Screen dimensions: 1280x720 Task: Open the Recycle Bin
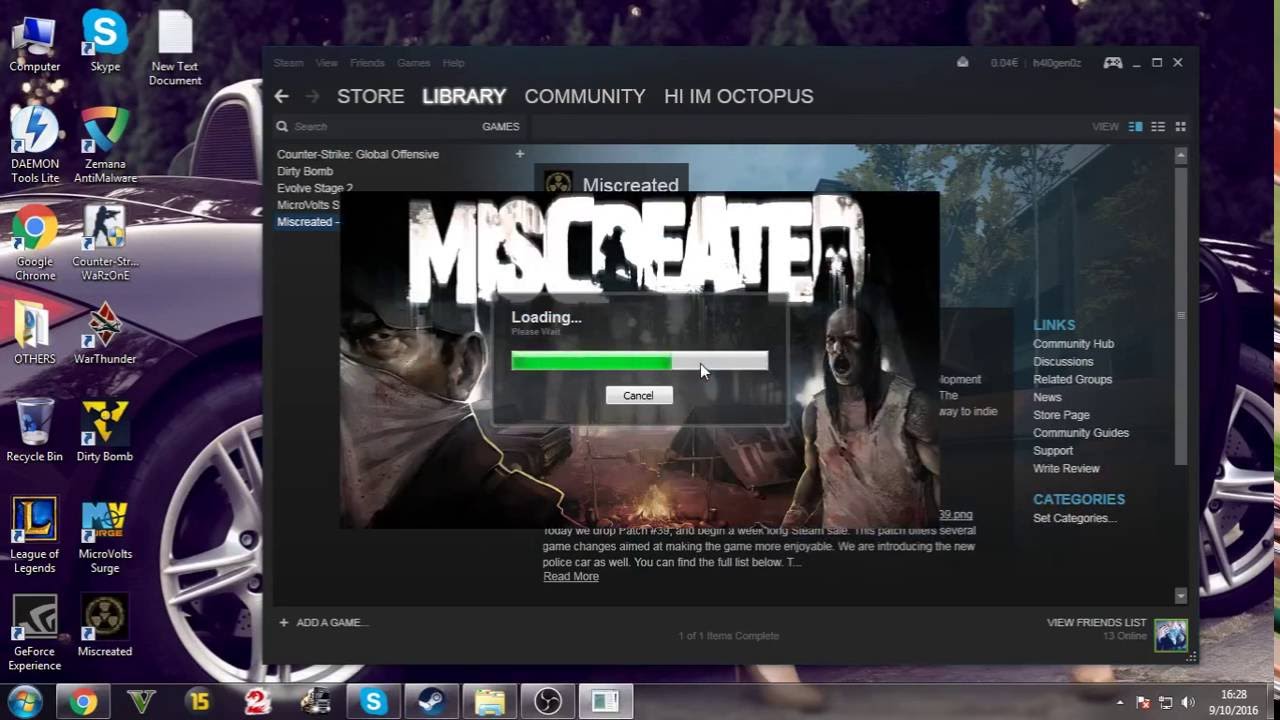[35, 432]
